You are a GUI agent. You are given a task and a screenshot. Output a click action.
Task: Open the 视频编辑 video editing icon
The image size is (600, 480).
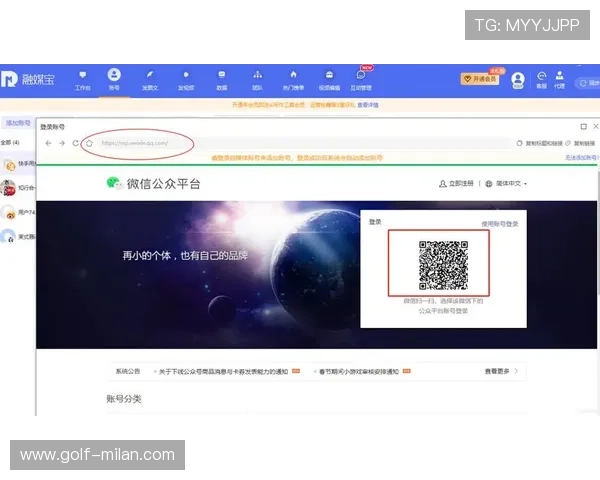328,78
